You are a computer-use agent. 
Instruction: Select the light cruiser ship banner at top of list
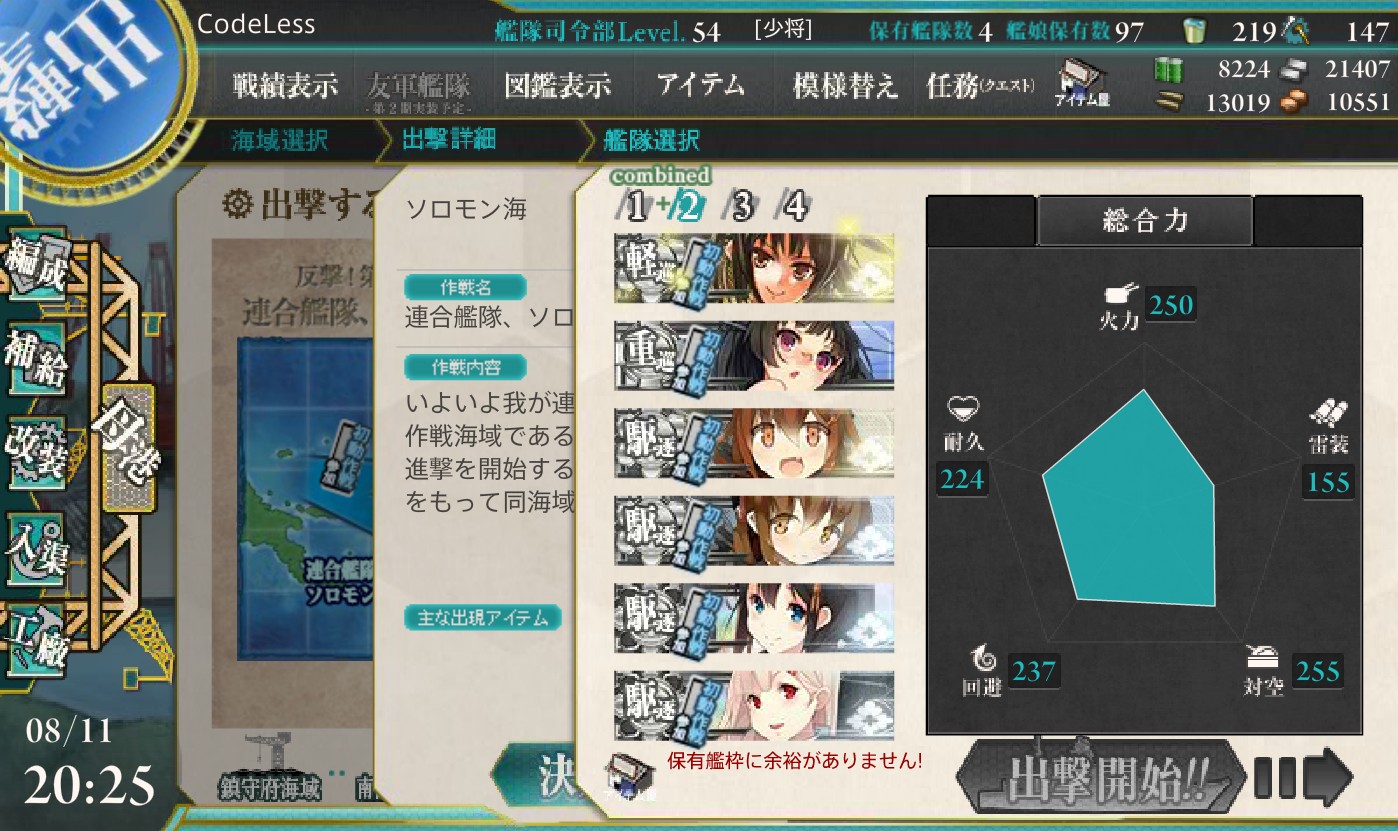click(x=754, y=268)
